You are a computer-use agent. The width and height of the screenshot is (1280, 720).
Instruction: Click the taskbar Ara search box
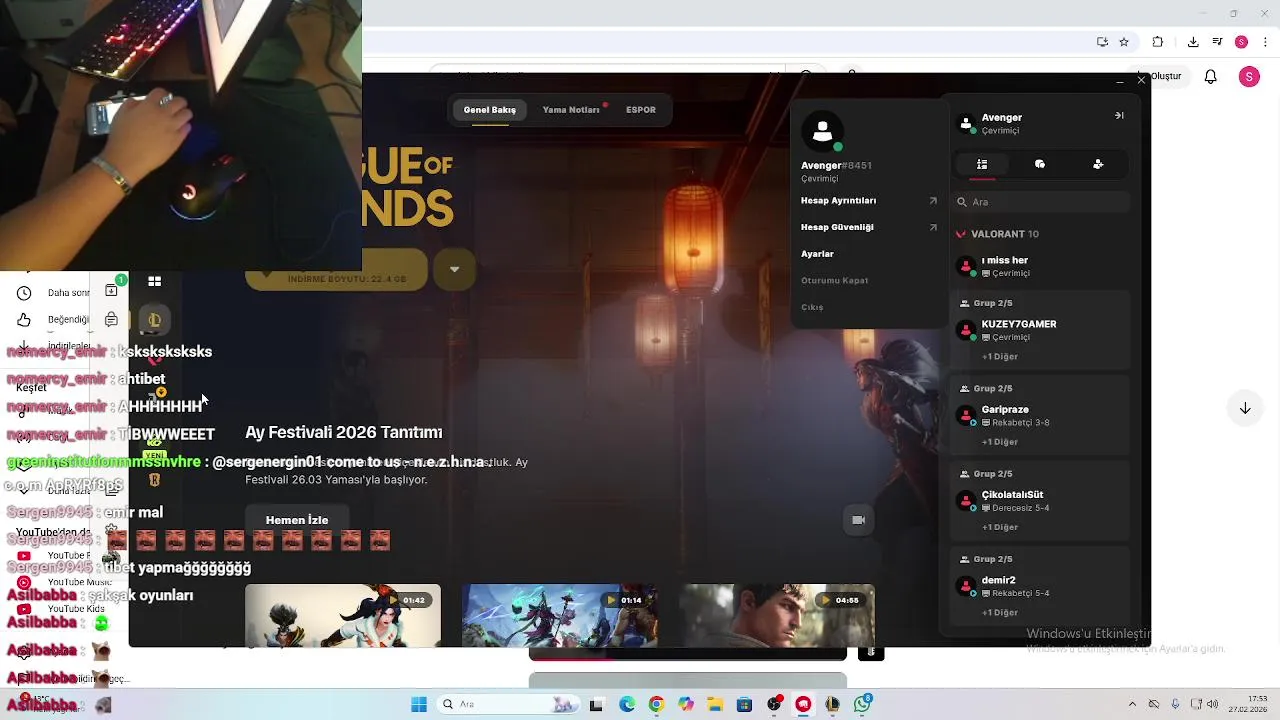pos(507,704)
